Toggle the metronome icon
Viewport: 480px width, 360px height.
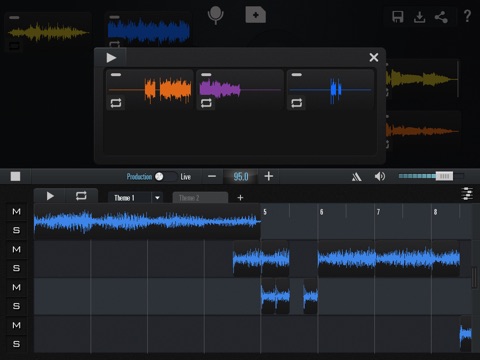coord(356,176)
